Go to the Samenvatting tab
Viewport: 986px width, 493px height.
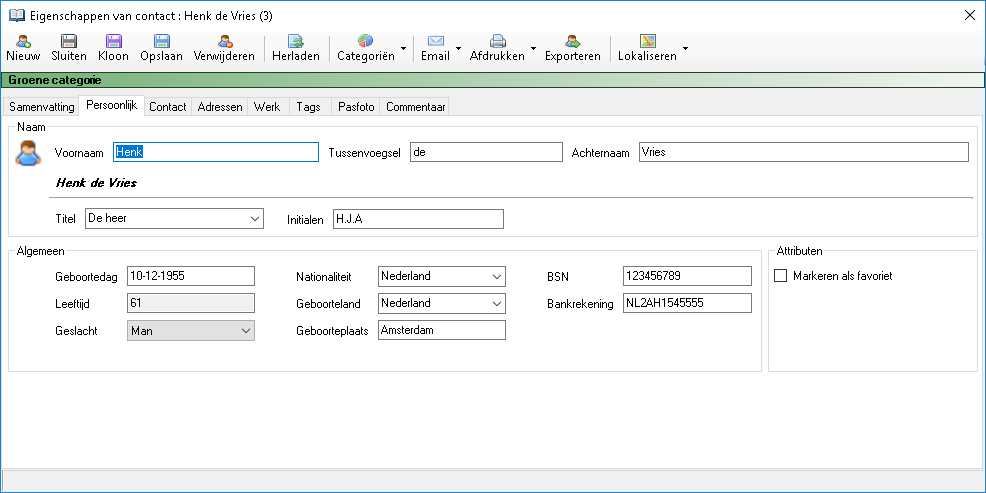pos(41,107)
